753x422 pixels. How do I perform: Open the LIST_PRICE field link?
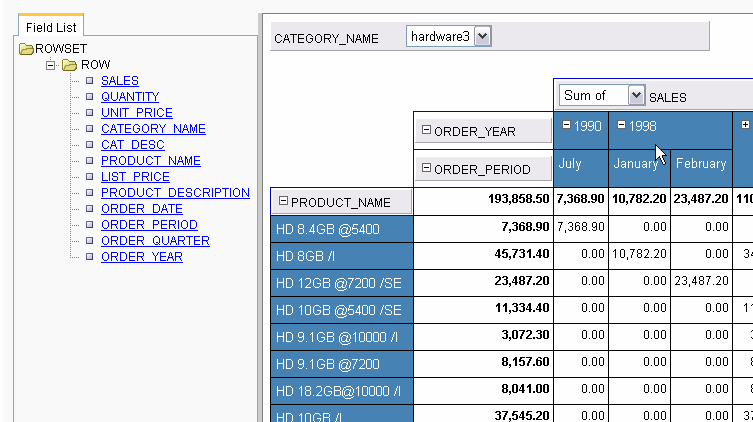135,177
